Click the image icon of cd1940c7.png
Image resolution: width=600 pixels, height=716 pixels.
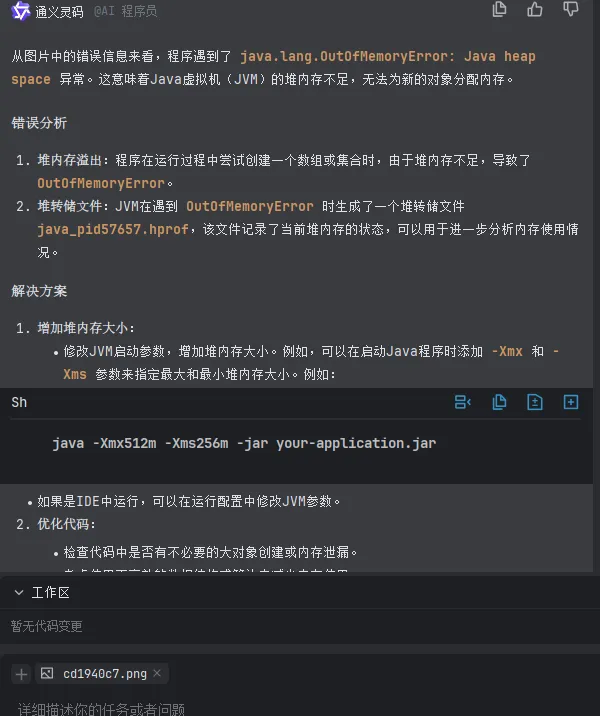[47, 673]
